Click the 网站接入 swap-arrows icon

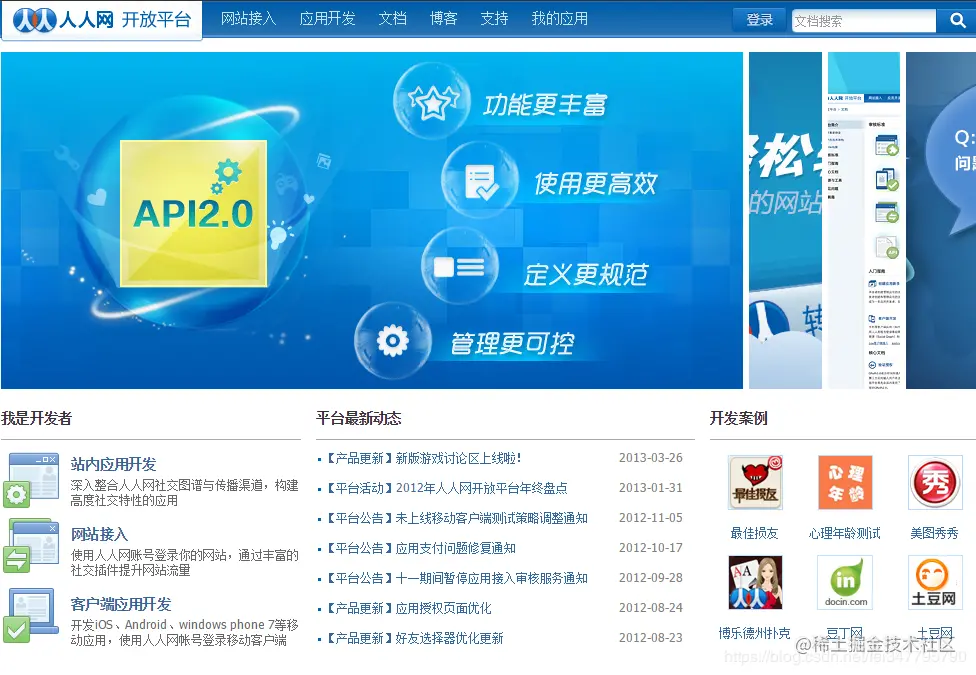click(31, 545)
